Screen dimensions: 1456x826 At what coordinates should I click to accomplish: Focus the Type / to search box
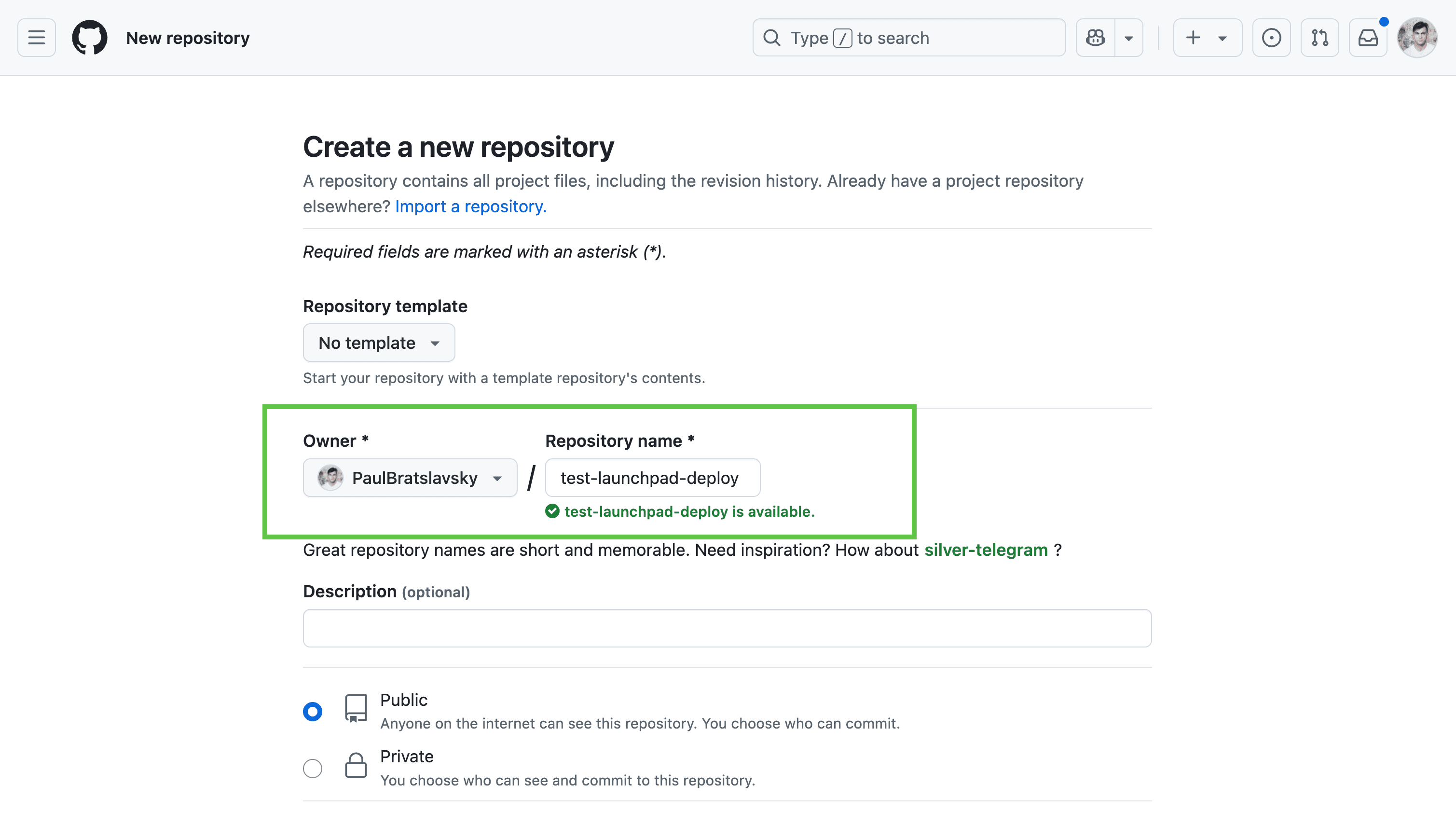click(908, 38)
